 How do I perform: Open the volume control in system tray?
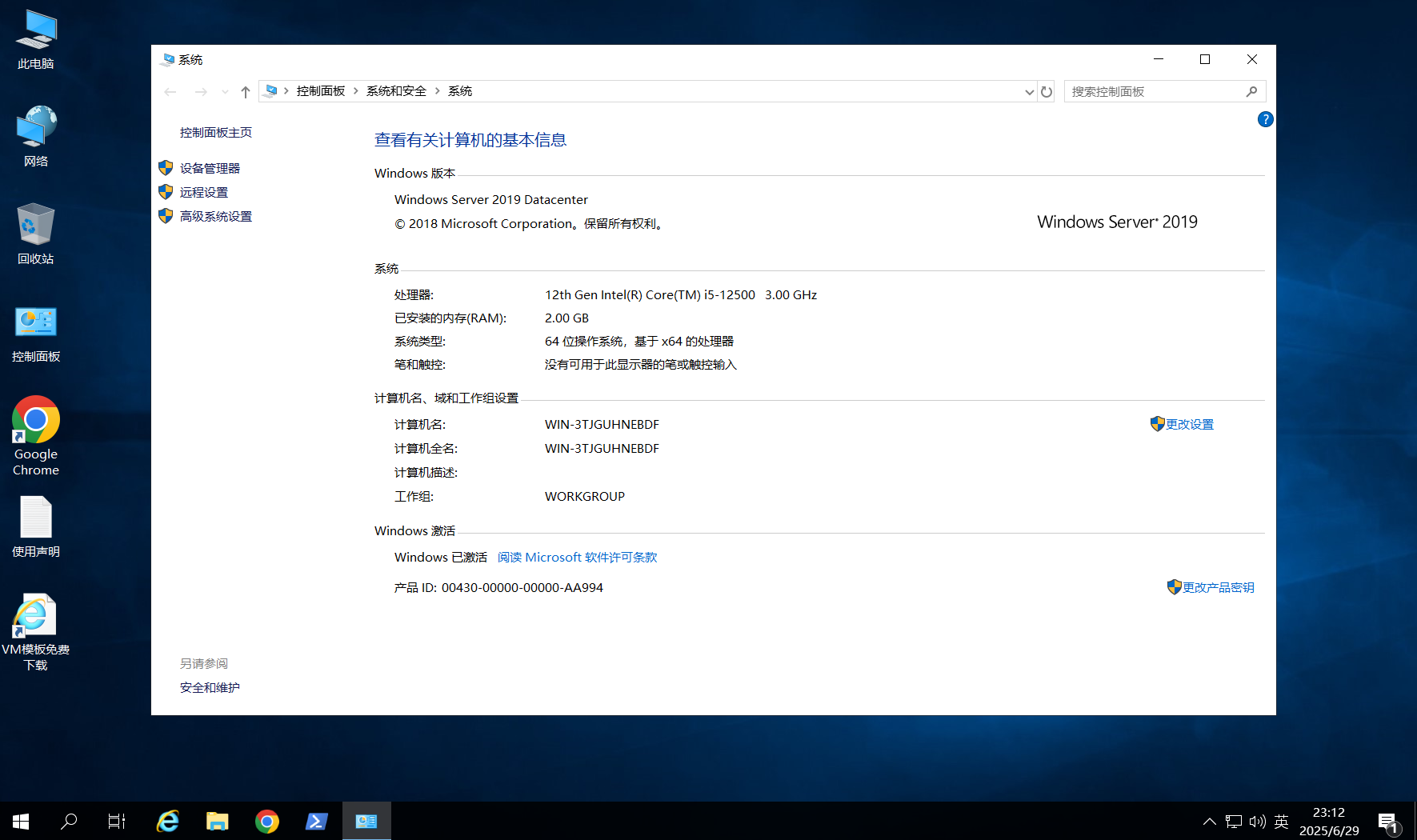pos(1257,822)
